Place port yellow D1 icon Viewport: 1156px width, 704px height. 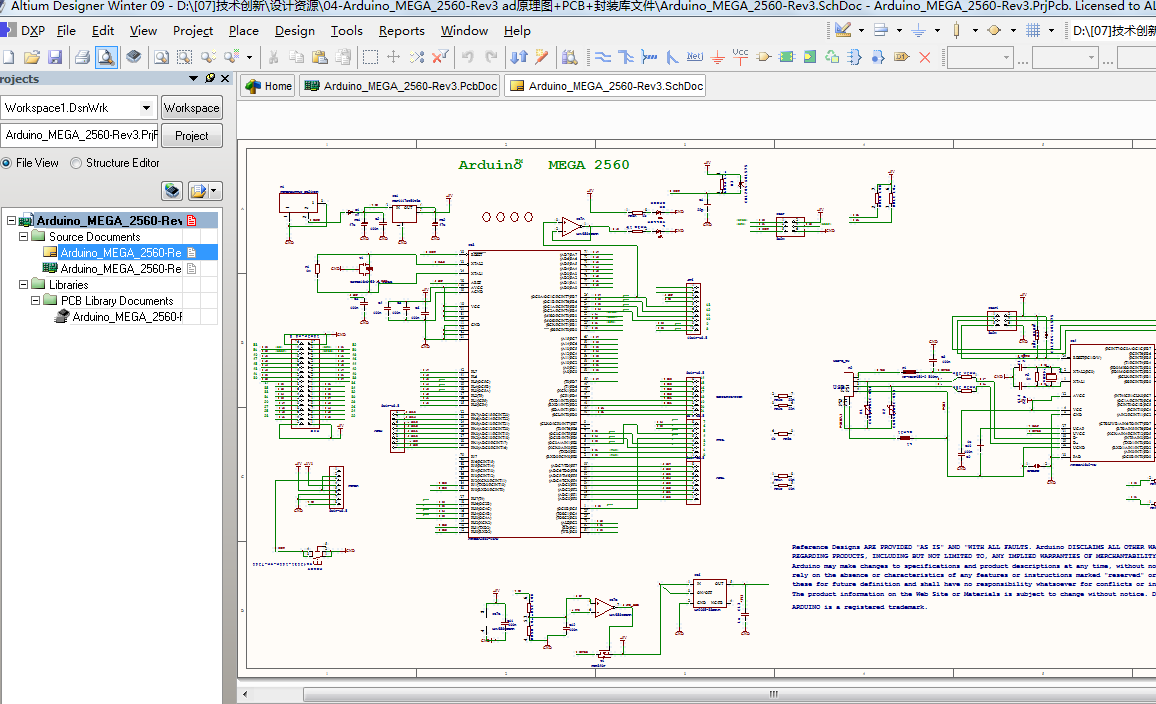click(x=901, y=57)
